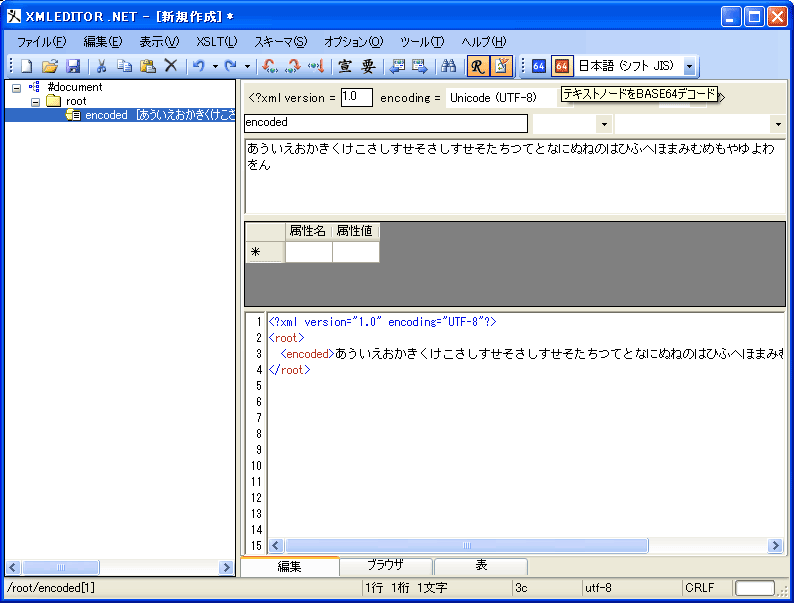Click the <root> opening tag on source line 2

click(287, 338)
